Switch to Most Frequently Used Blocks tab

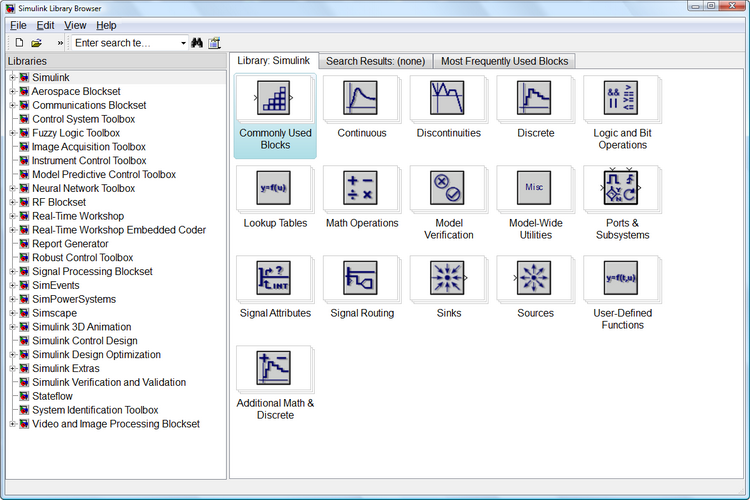click(x=505, y=61)
